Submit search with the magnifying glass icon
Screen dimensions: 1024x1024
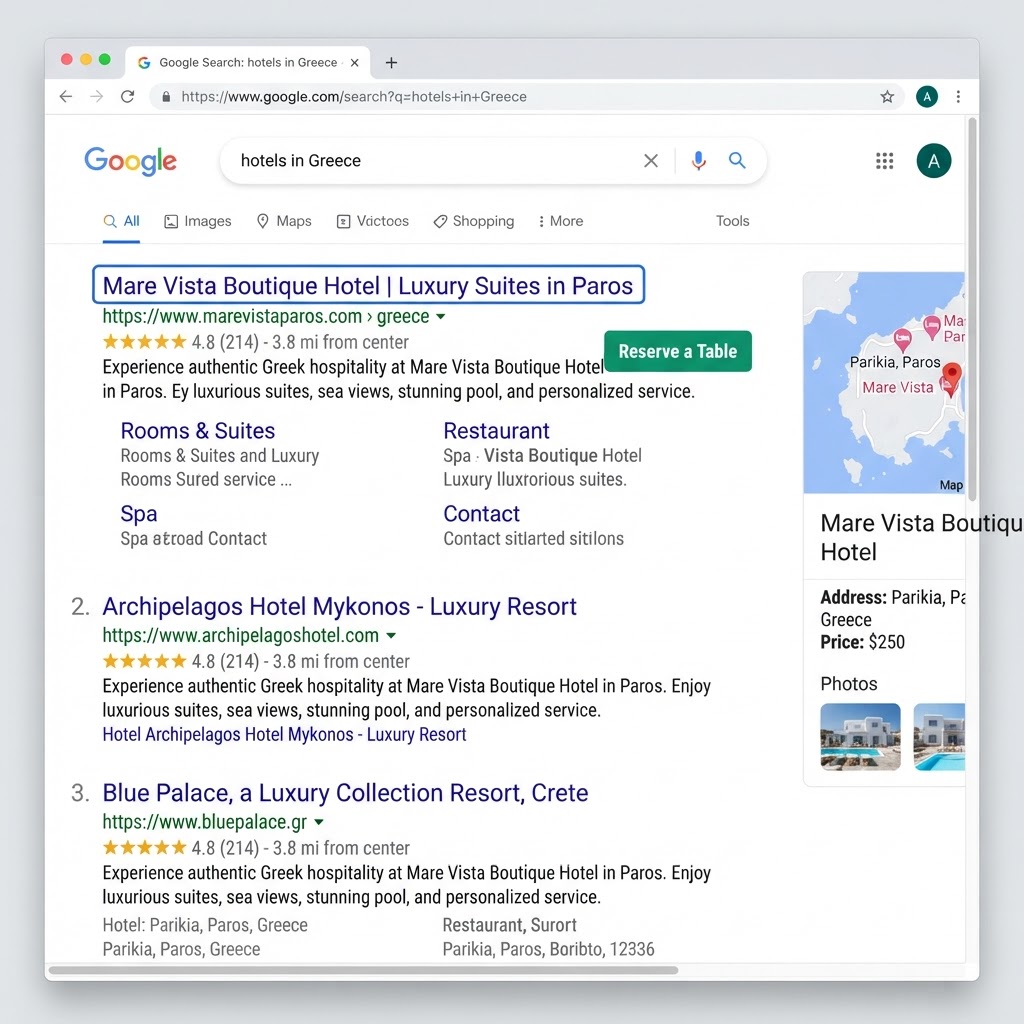[737, 160]
